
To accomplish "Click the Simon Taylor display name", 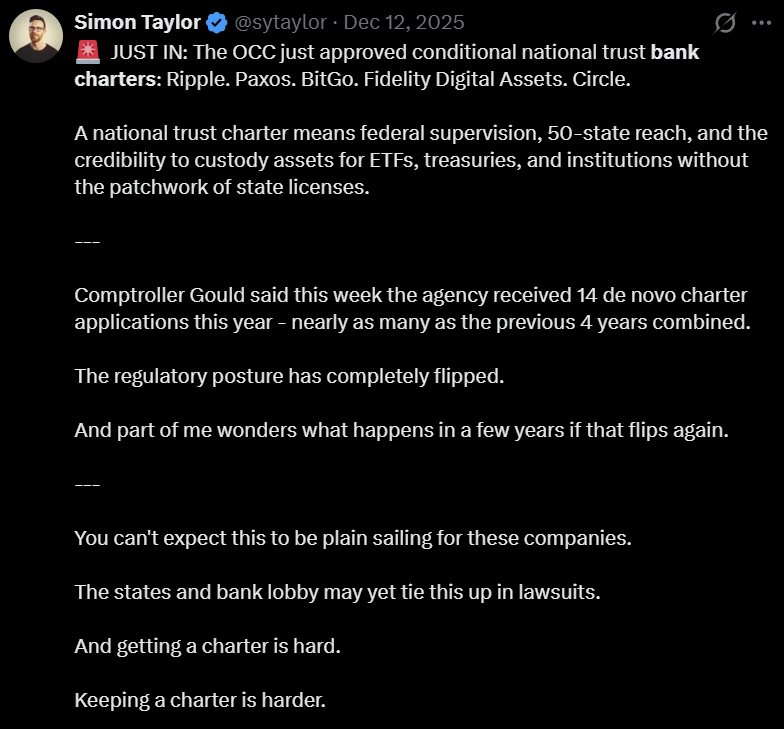I will (x=137, y=22).
